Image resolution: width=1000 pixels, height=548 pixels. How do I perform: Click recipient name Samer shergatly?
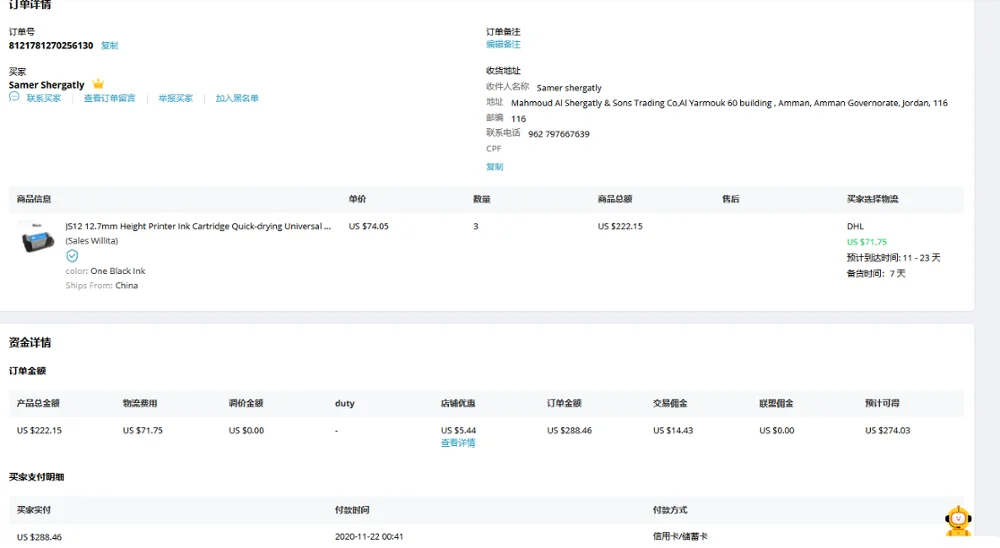pos(569,88)
